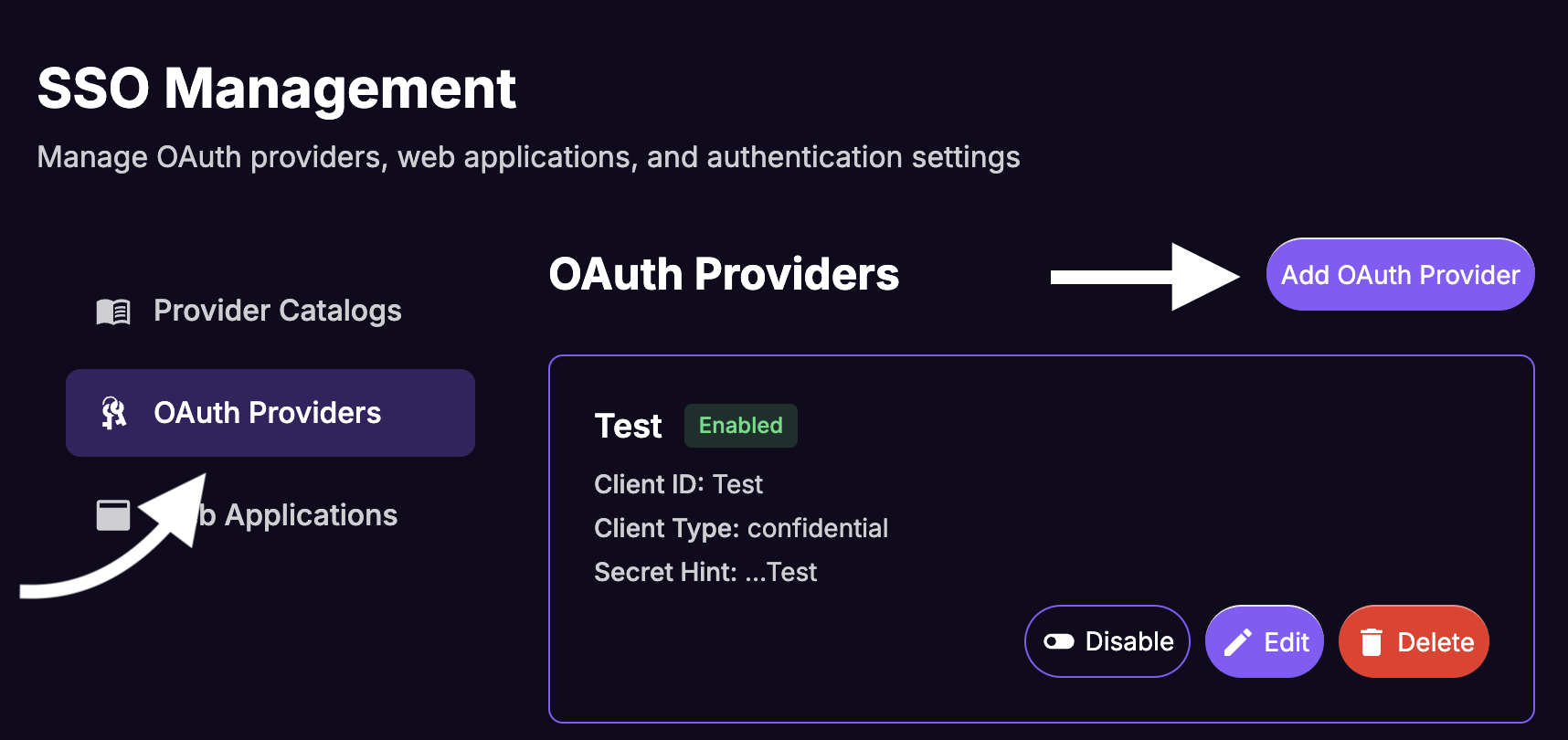Open the OAuth Providers section
The height and width of the screenshot is (740, 1568).
[x=269, y=412]
